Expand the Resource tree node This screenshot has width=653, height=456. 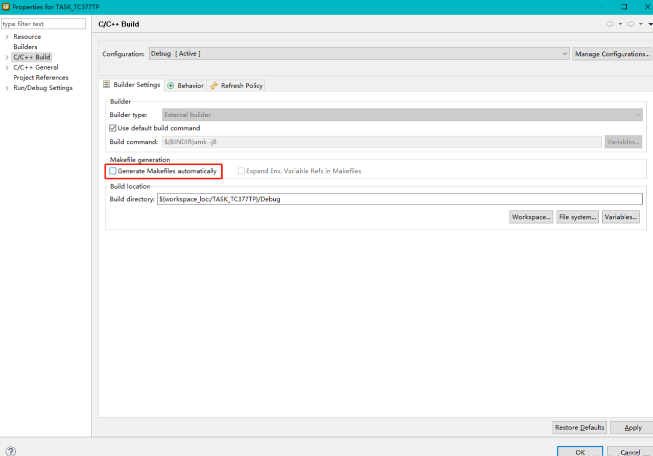(x=7, y=37)
